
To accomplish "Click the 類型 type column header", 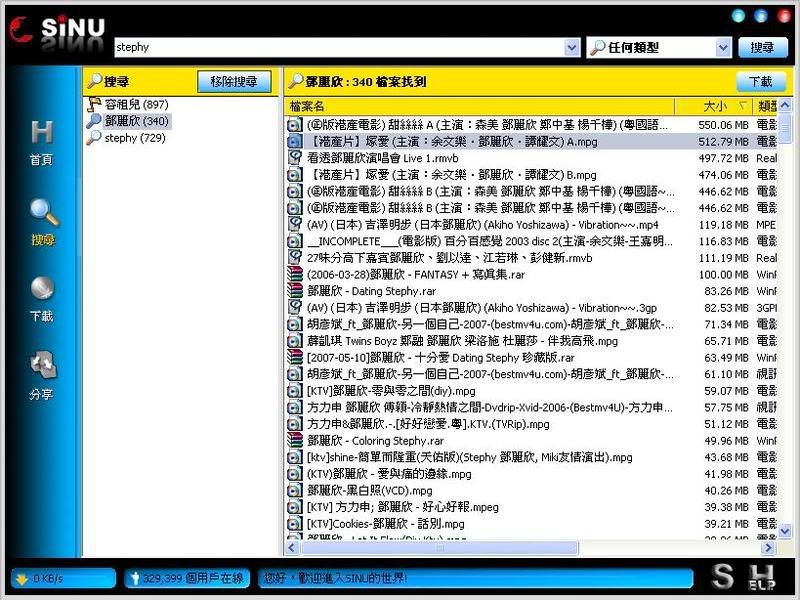I will (765, 106).
